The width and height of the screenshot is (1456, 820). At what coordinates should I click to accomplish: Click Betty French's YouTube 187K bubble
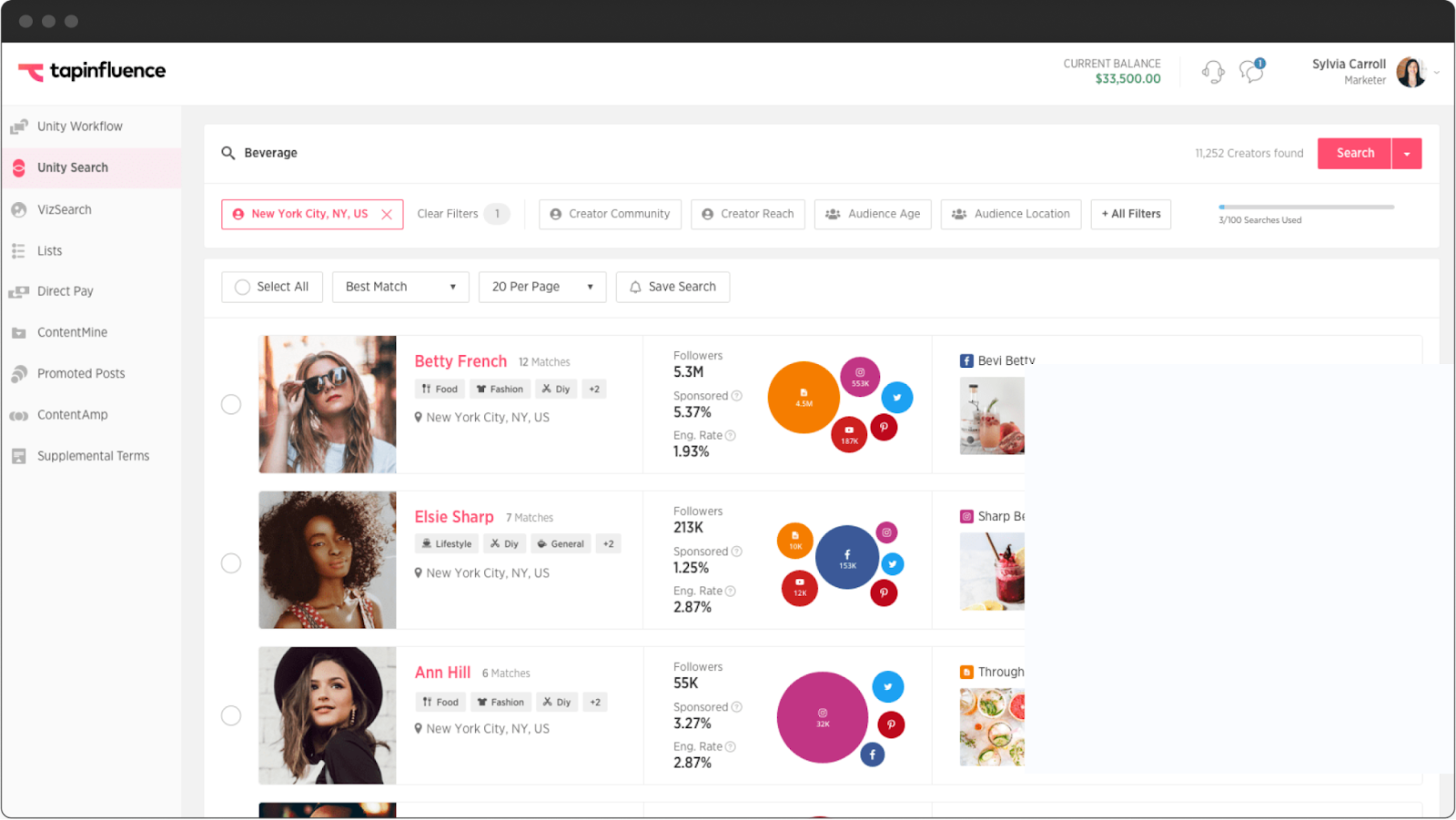[849, 435]
